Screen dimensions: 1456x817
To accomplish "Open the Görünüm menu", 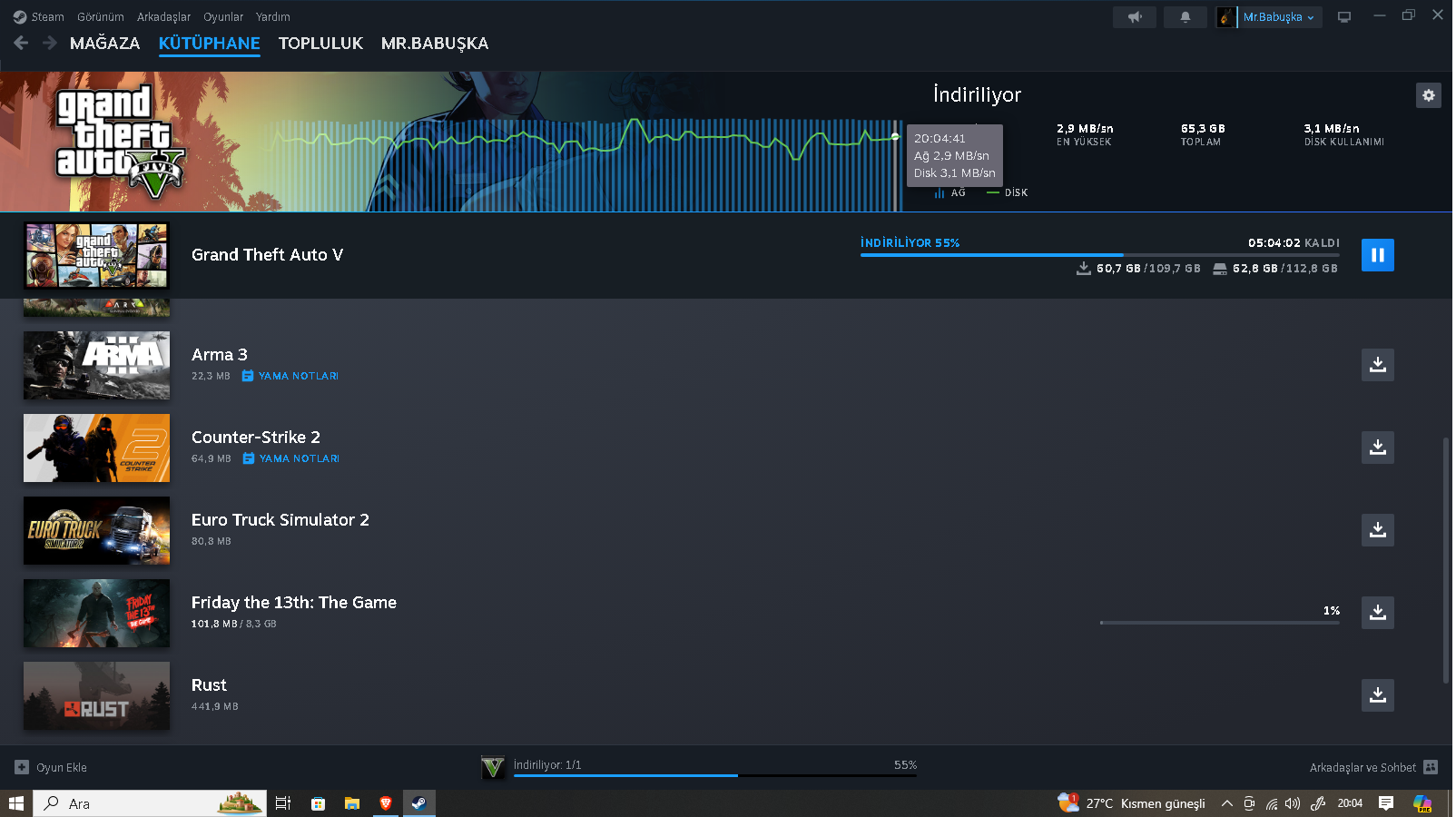I will pos(101,16).
